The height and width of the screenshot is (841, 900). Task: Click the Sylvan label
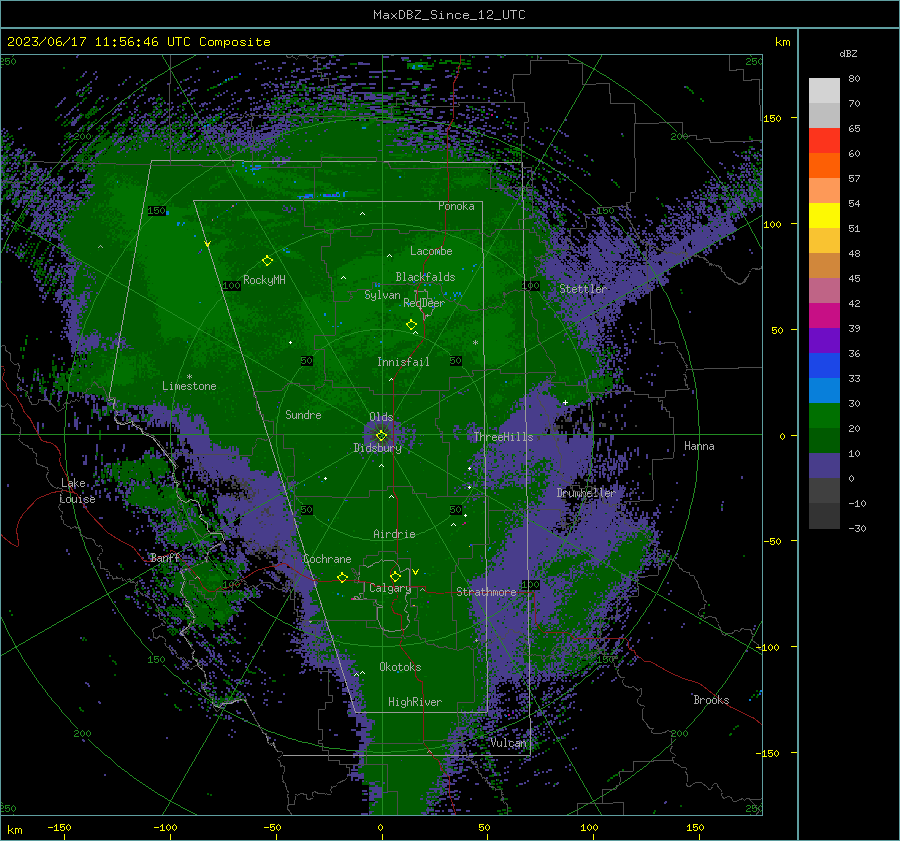coord(382,295)
